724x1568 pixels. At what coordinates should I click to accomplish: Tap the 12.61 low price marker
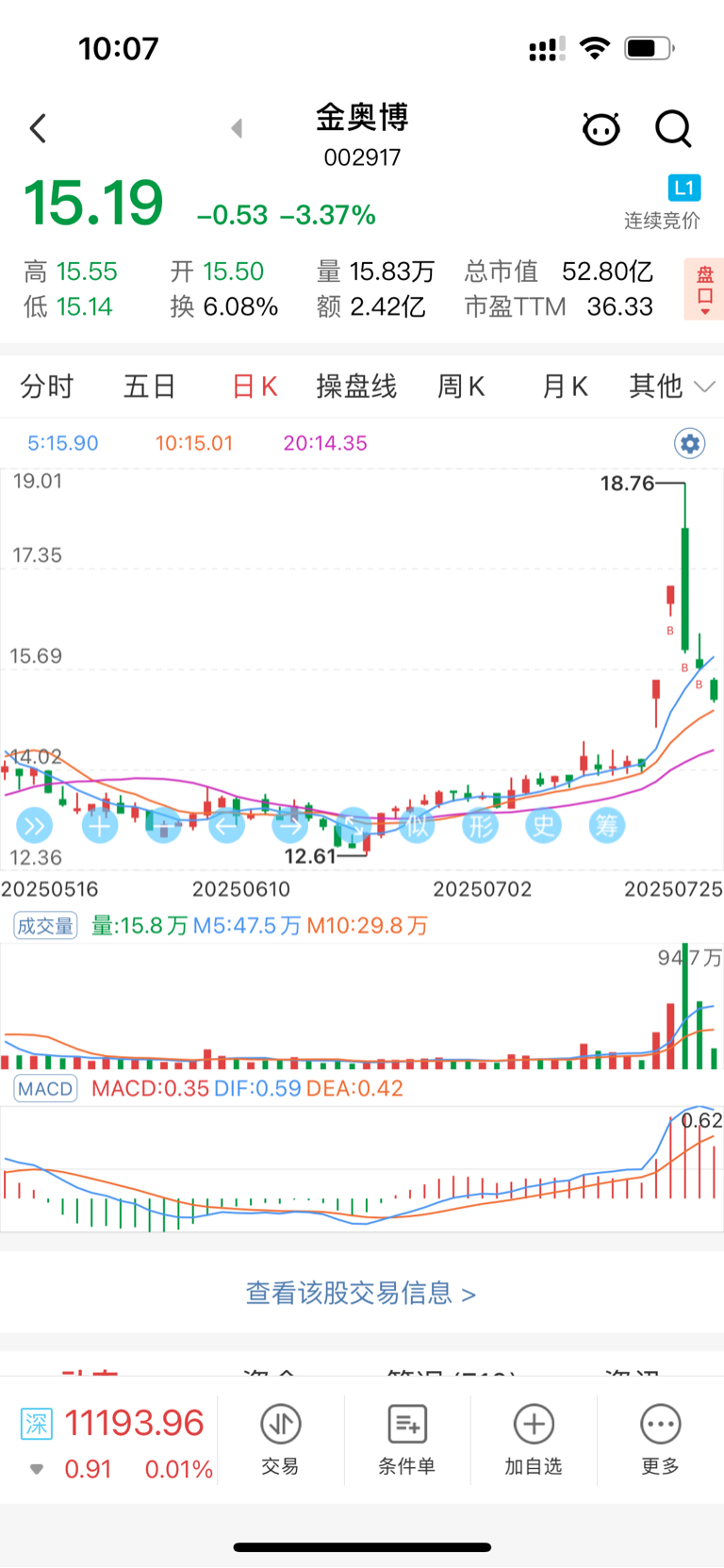click(x=310, y=856)
